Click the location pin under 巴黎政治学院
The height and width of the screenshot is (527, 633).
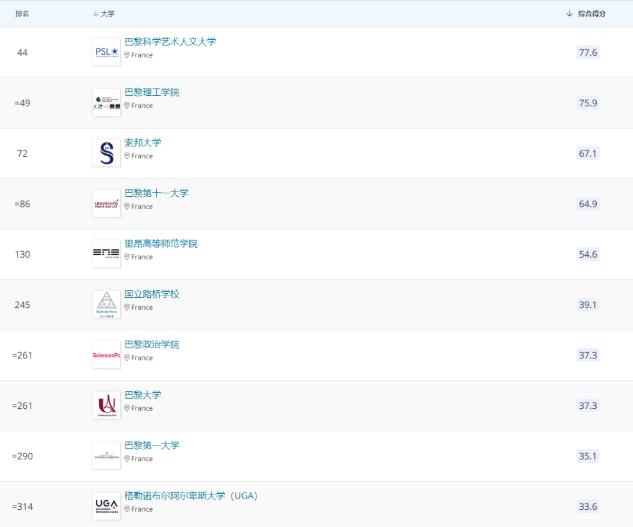coord(127,358)
